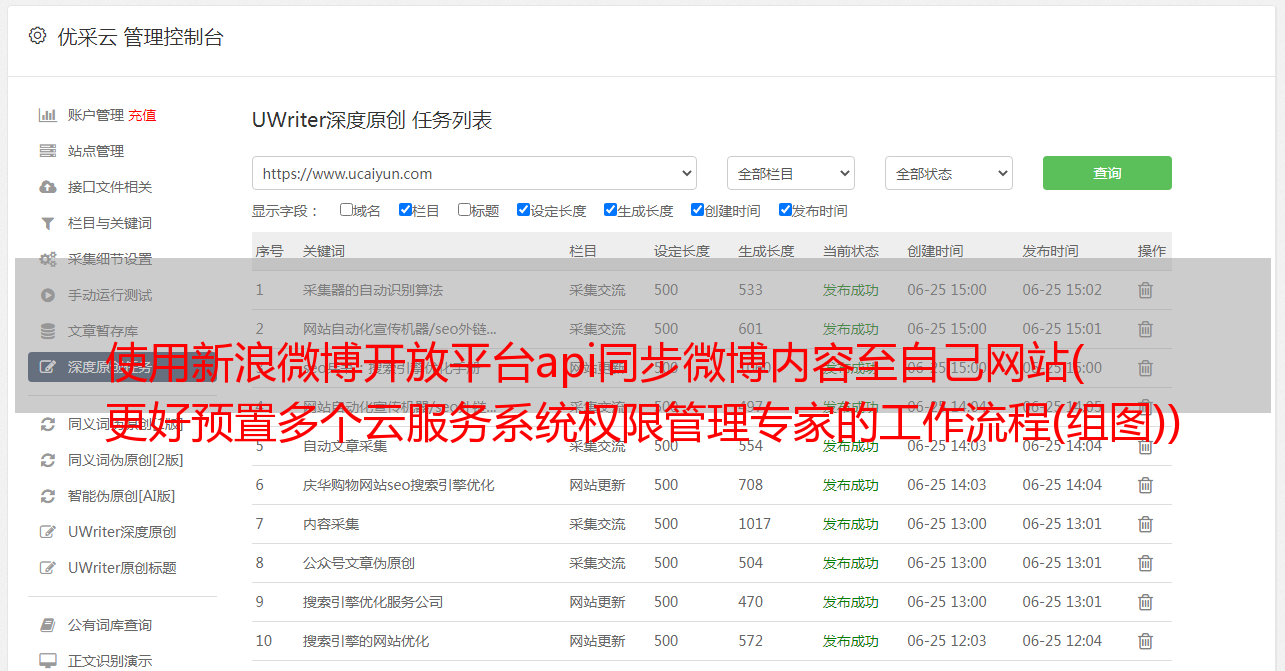Click create time 06-25 14:03 of 自动文章采集
The height and width of the screenshot is (671, 1285).
(947, 446)
